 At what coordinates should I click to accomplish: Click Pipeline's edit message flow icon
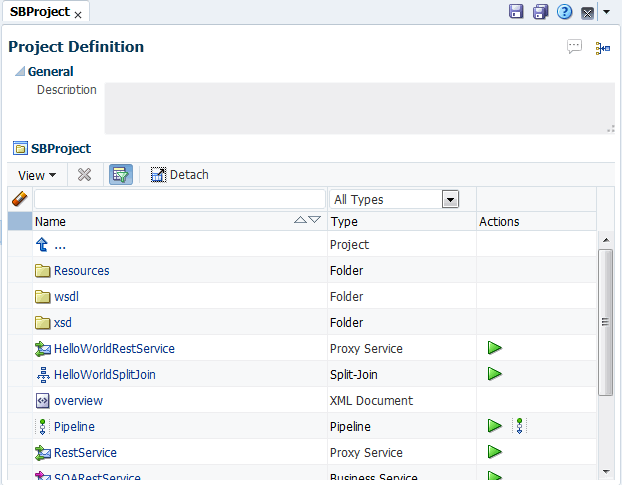519,426
